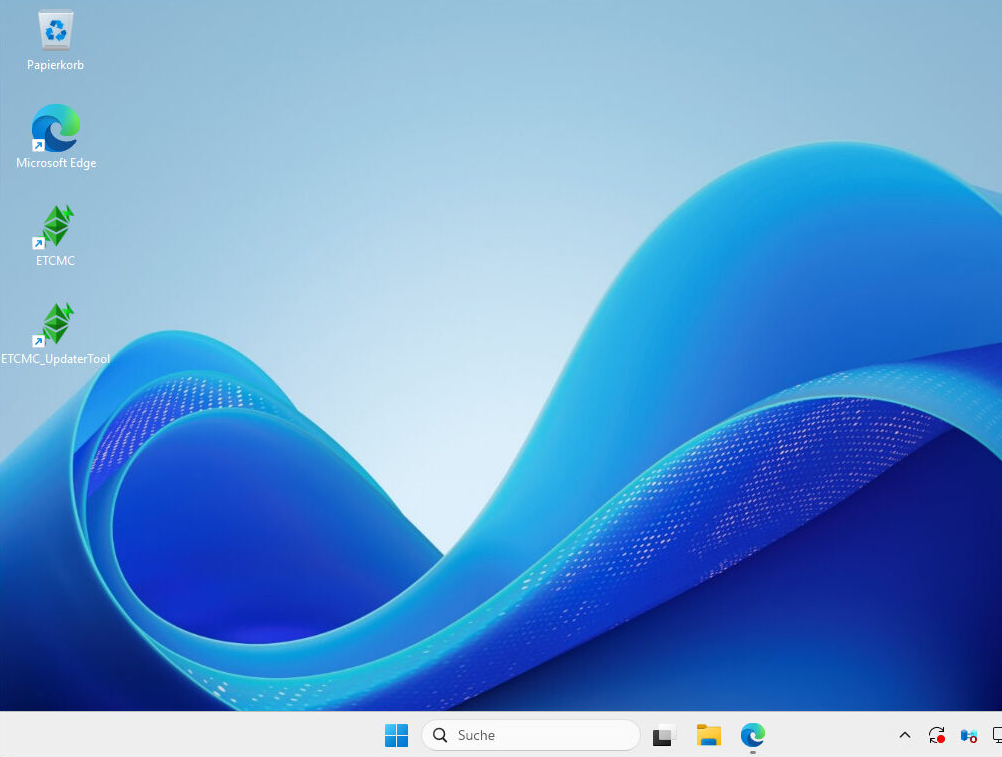Click the ETCMC text label
Screen dimensions: 1002x757
55,261
